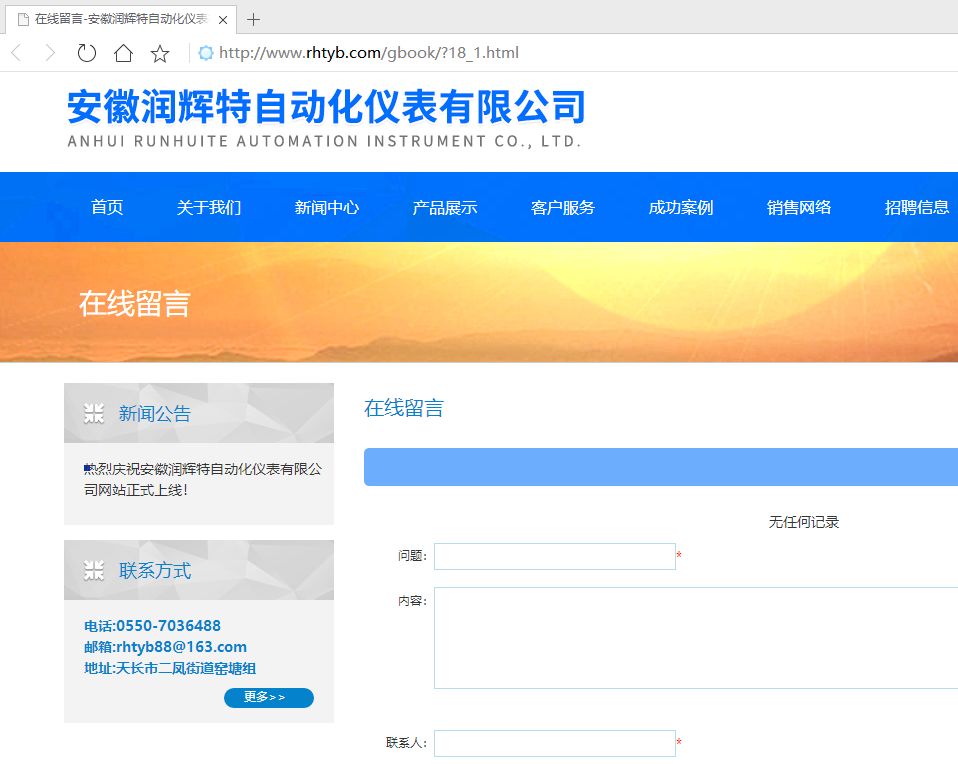Click the 更多>> button

point(268,697)
